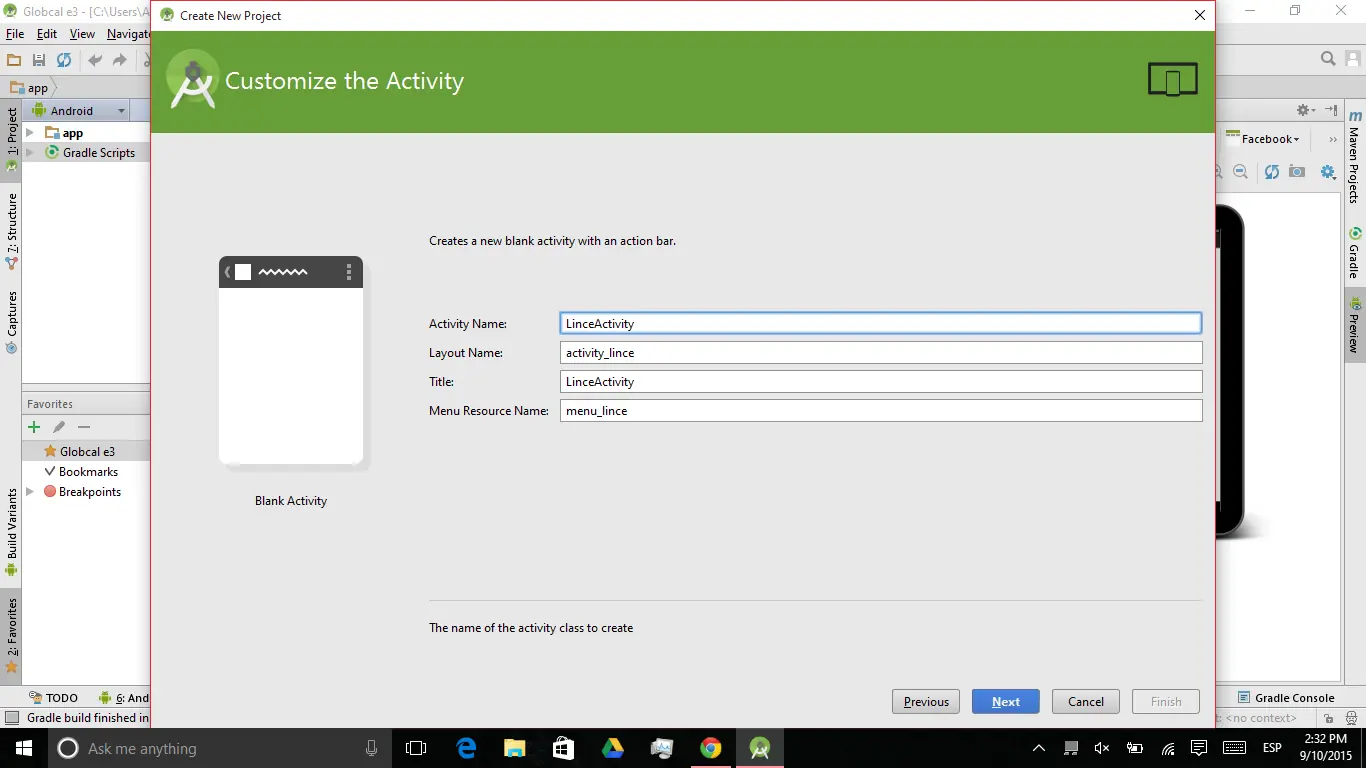Open the TODO tool window tab
Screen dimensions: 1366x768
pos(53,698)
